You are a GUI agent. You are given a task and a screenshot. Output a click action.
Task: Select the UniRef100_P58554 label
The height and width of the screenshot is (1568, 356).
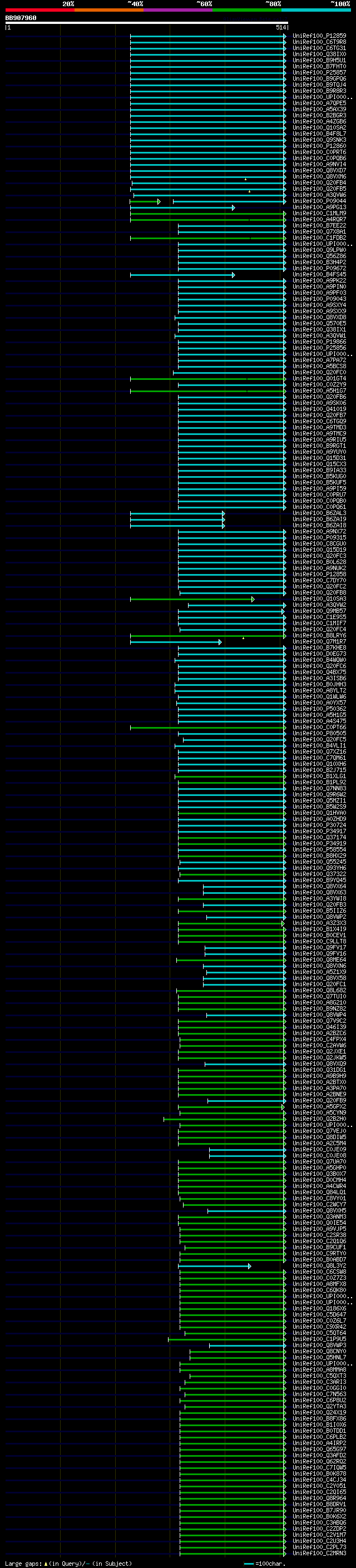[319, 850]
